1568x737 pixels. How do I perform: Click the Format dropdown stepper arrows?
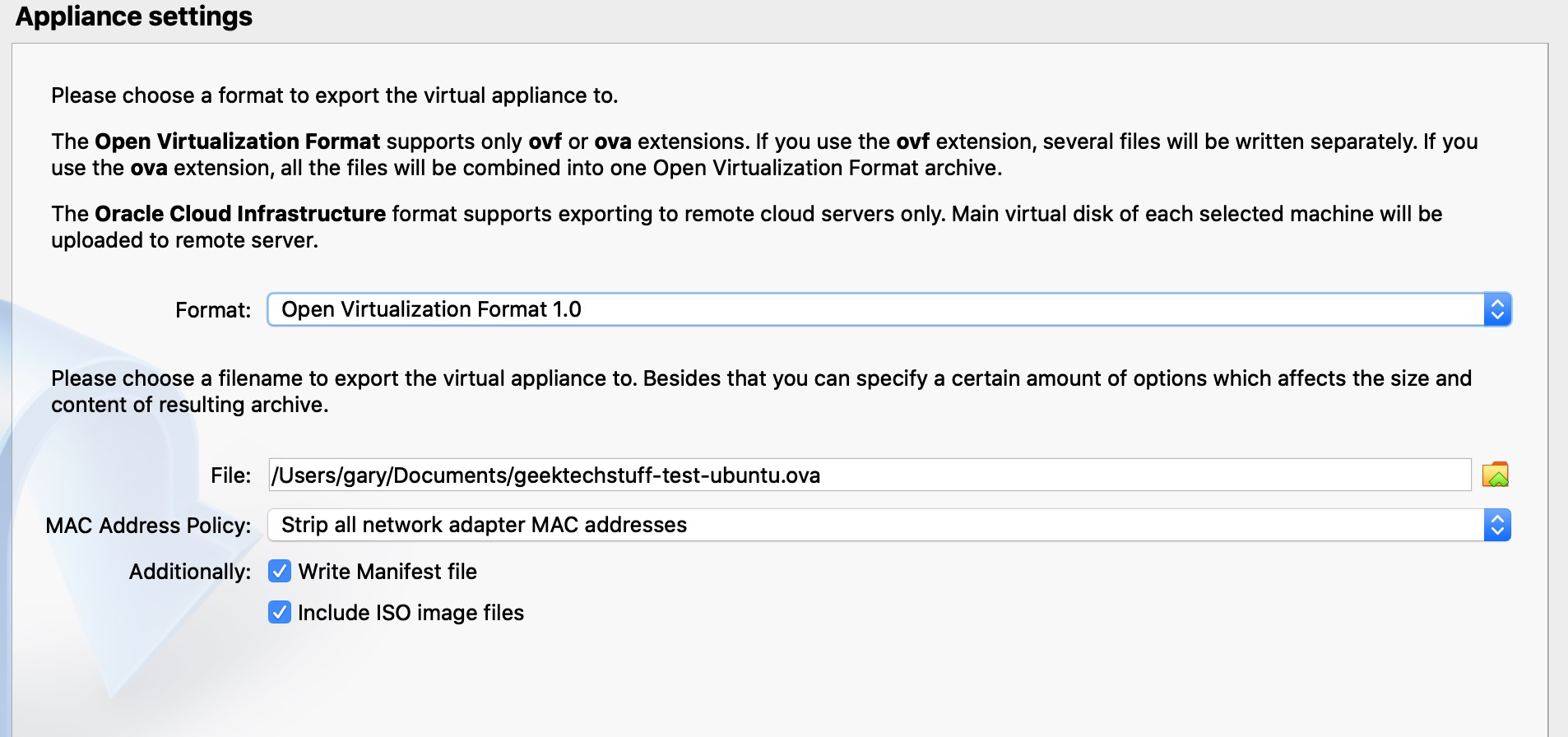(1499, 309)
